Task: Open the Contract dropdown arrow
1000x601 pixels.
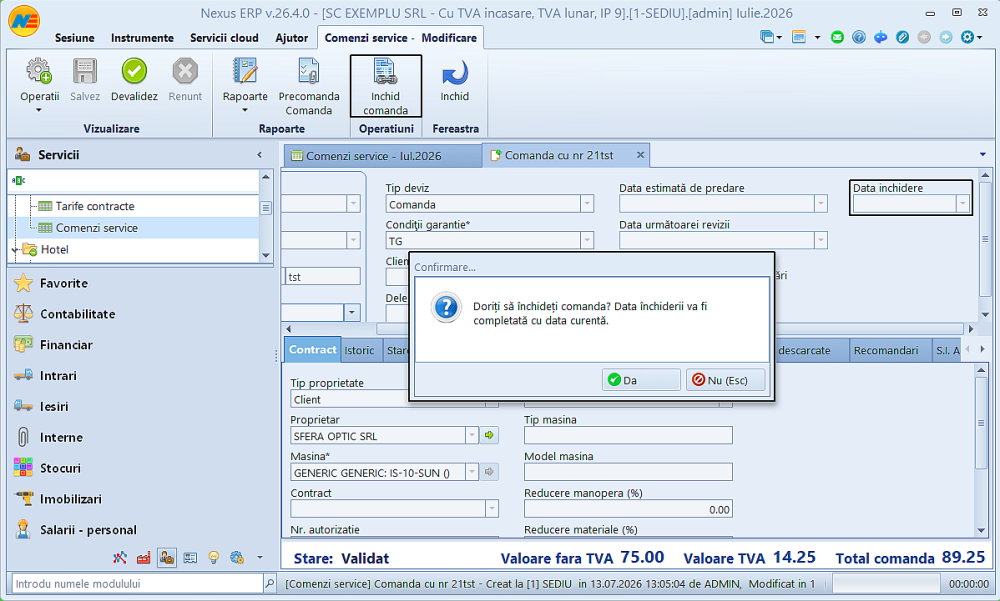Action: coord(492,508)
